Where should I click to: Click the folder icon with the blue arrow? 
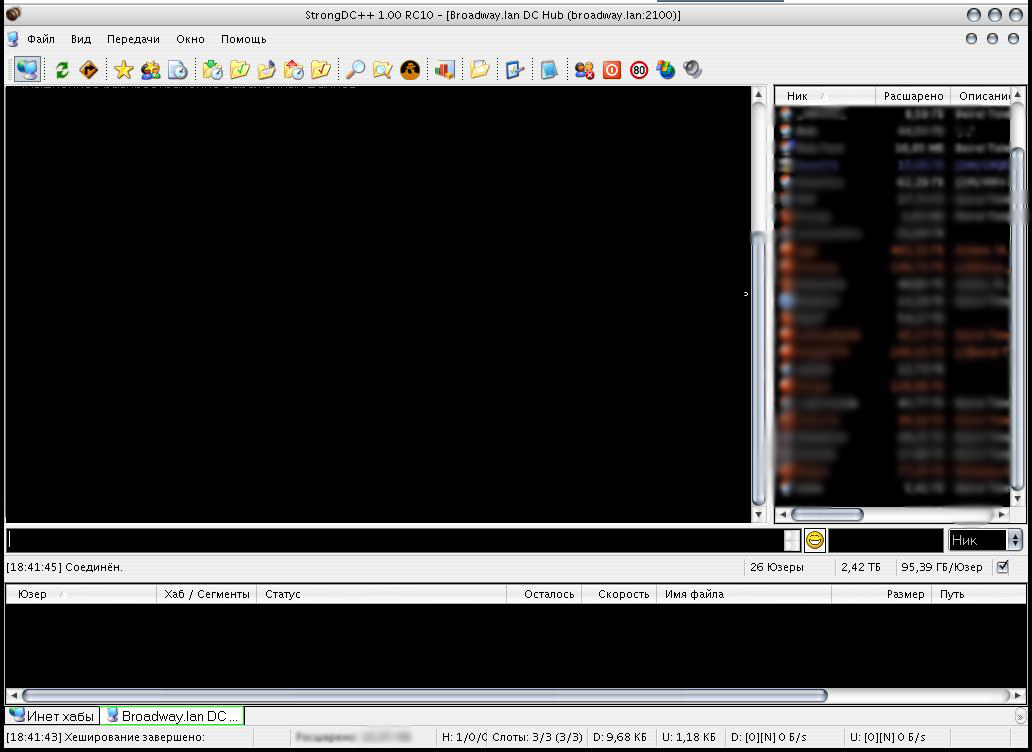coord(267,70)
